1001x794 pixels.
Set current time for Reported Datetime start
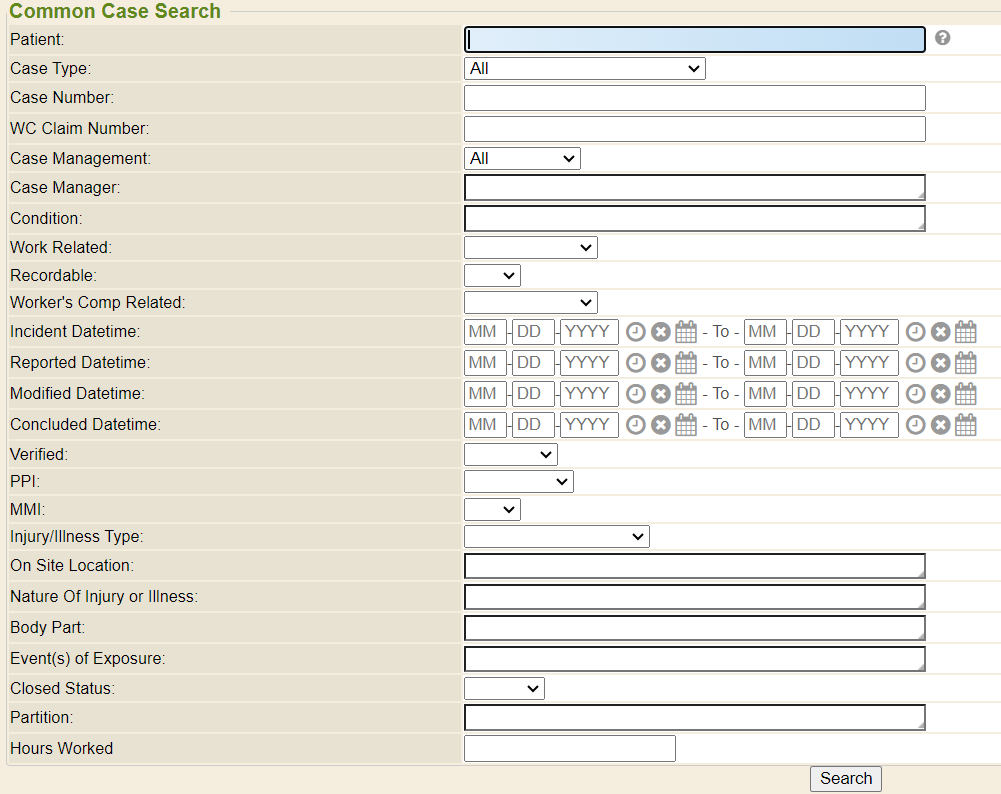coord(636,363)
